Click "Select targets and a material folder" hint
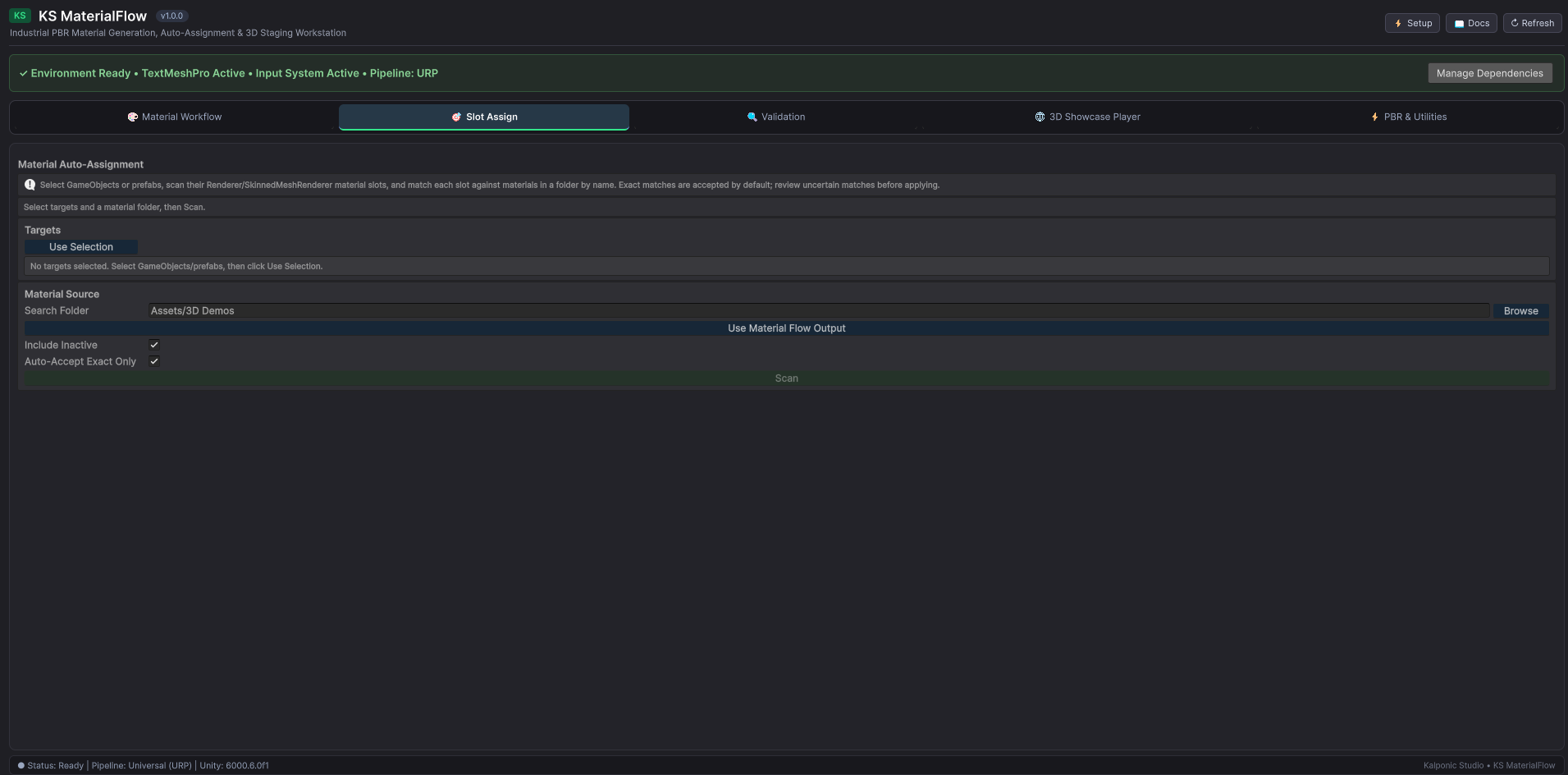The image size is (1568, 775). pyautogui.click(x=114, y=207)
